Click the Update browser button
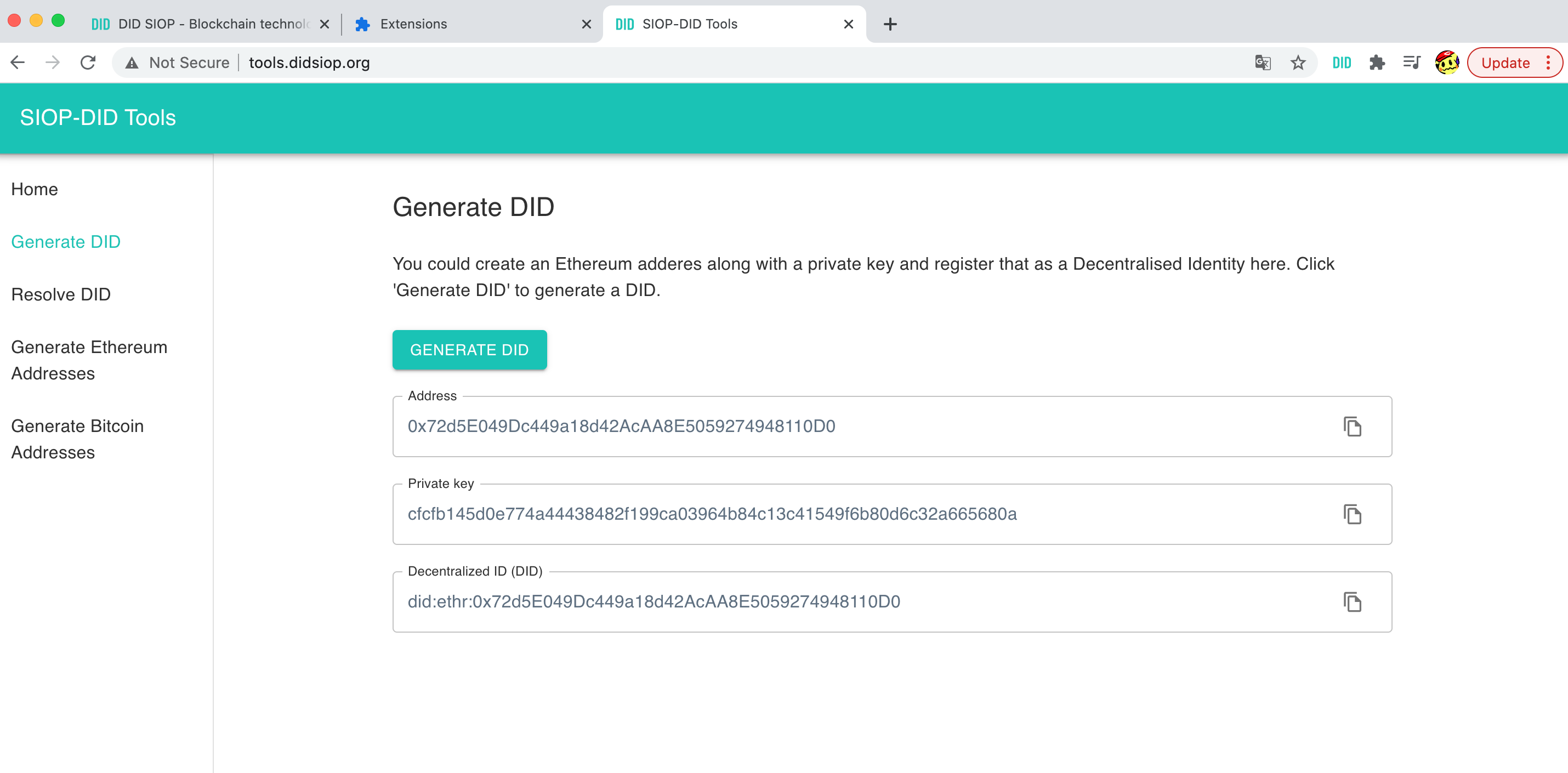The width and height of the screenshot is (1568, 773). 1505,62
